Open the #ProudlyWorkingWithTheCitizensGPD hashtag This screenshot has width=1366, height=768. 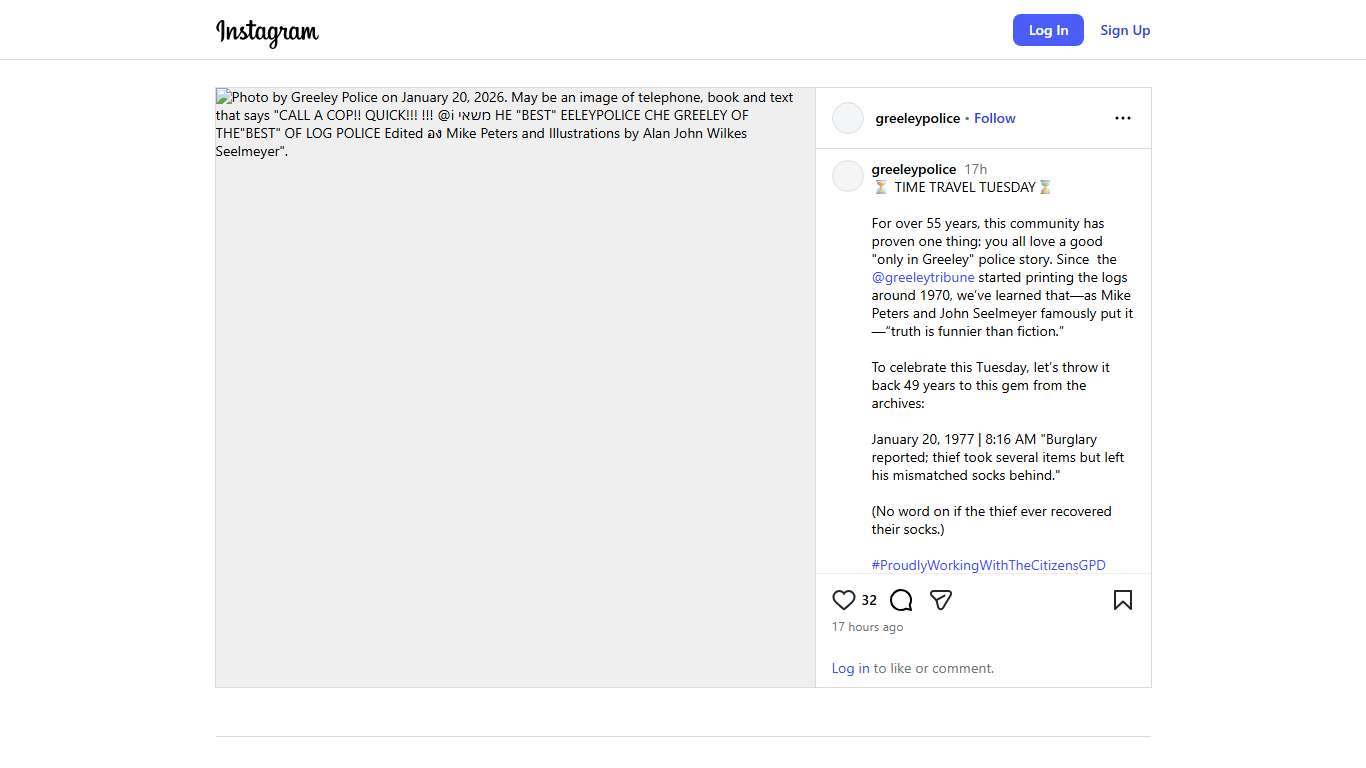[988, 565]
